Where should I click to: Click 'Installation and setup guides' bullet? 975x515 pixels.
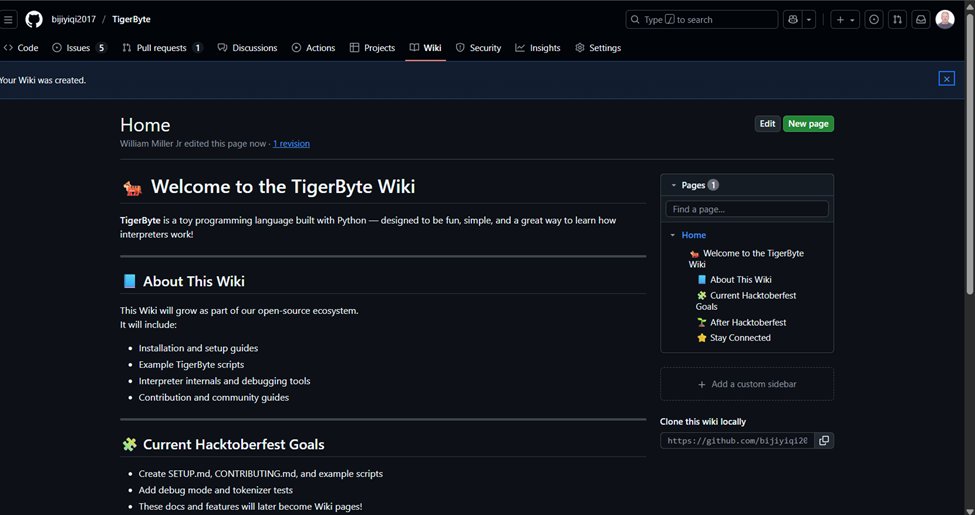point(198,348)
